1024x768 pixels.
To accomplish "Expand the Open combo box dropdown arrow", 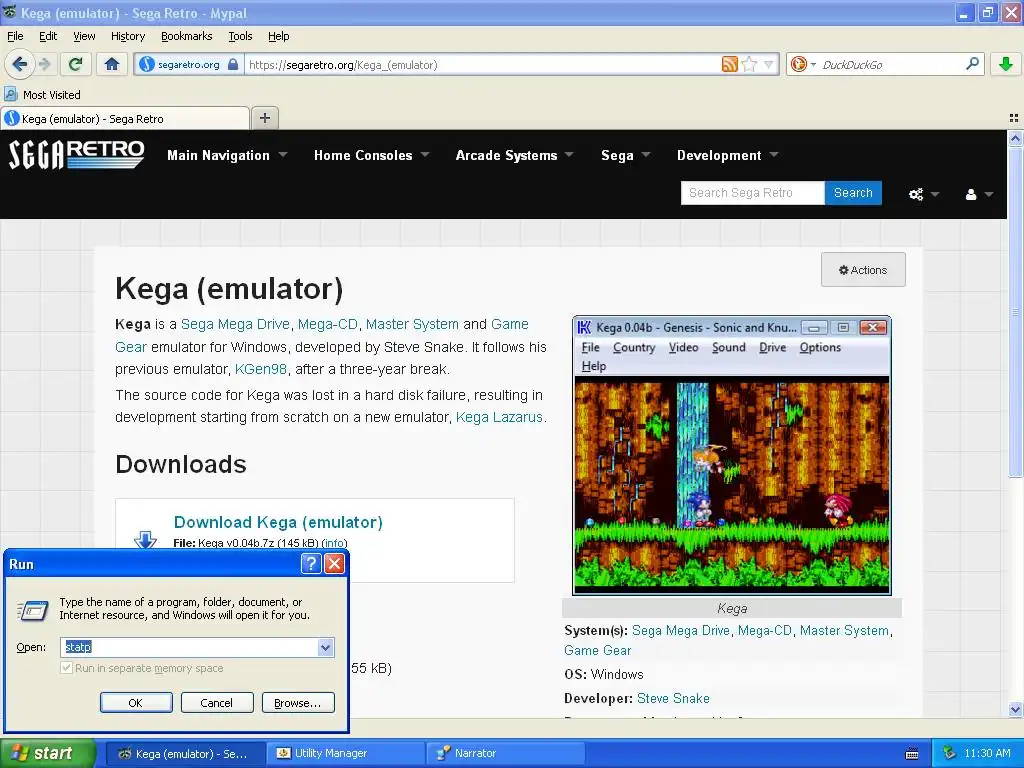I will (325, 647).
